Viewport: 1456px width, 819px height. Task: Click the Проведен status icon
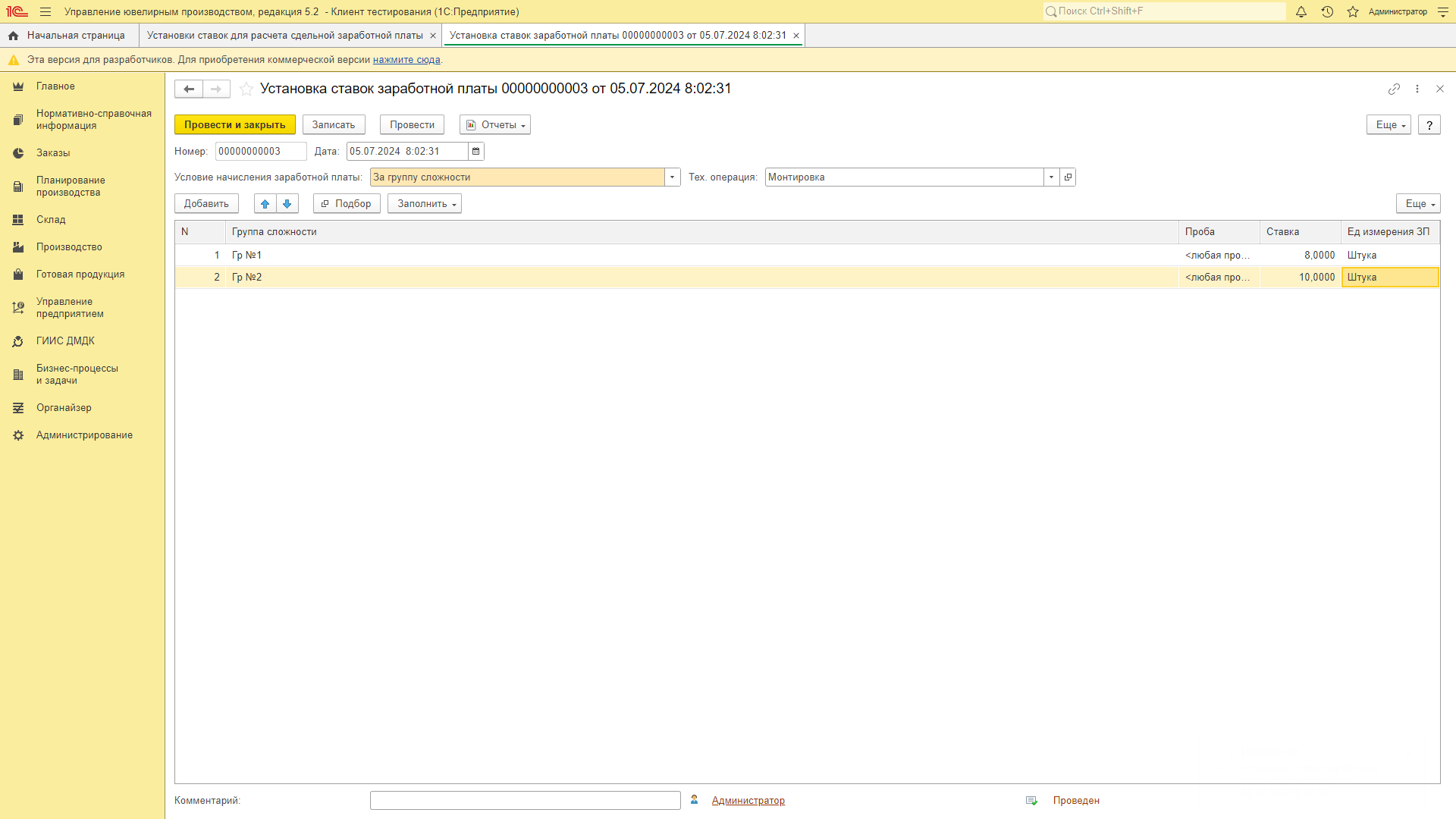point(1031,801)
